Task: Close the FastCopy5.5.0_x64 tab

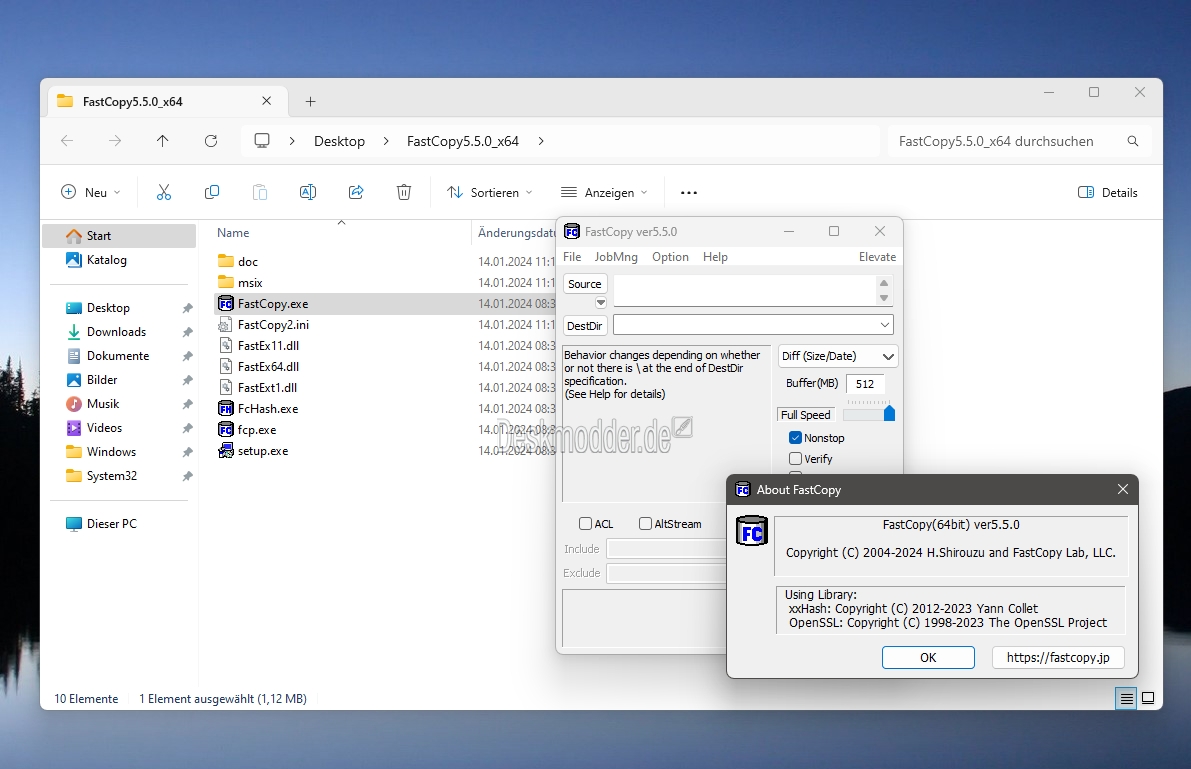Action: pyautogui.click(x=267, y=101)
